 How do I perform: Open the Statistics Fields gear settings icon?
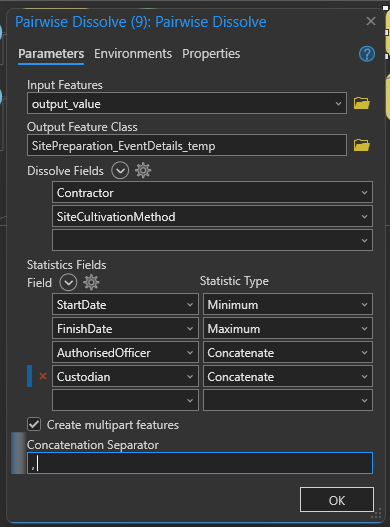click(x=91, y=282)
